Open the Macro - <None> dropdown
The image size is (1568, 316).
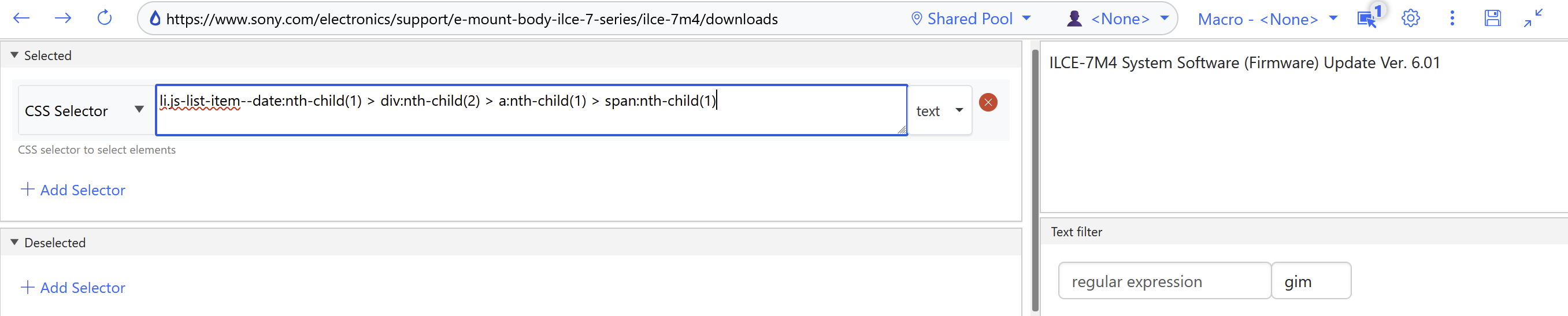click(1267, 20)
